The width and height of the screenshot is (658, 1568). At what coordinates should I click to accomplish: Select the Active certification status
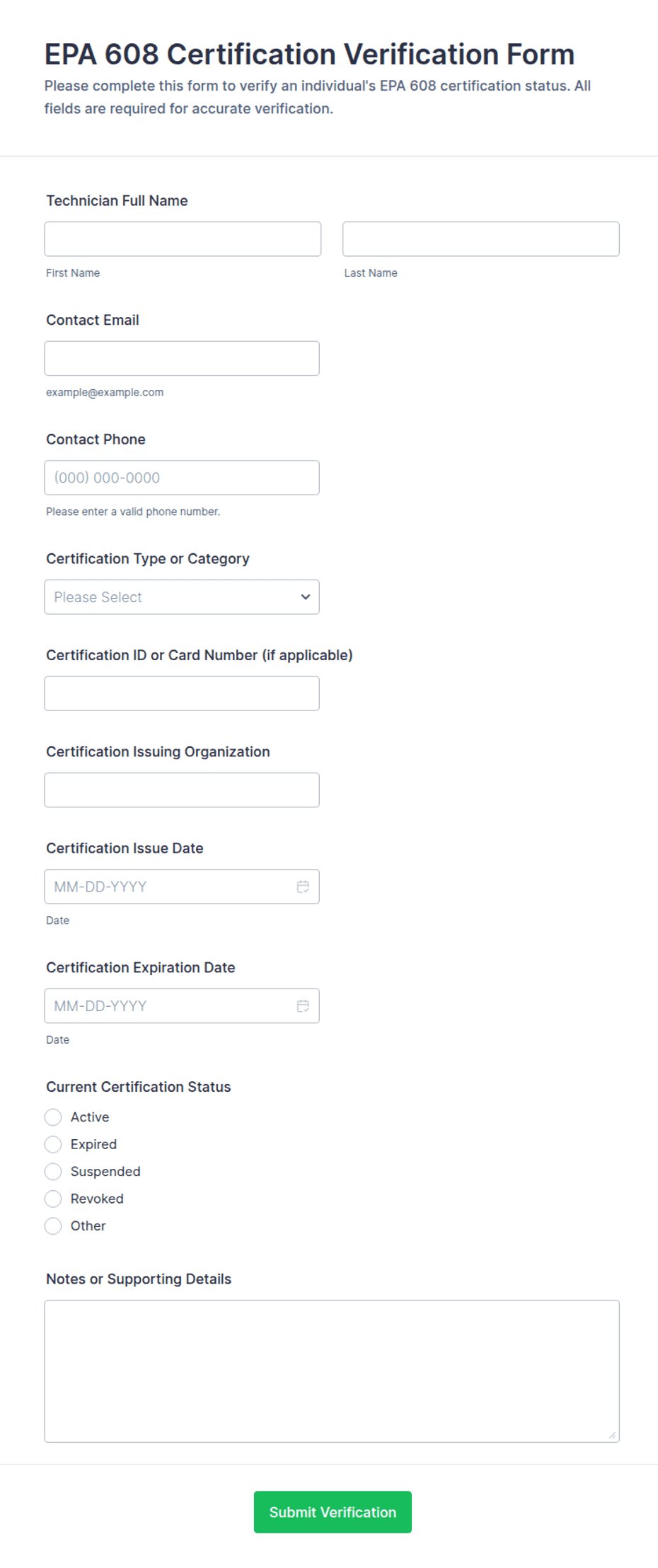[53, 1117]
